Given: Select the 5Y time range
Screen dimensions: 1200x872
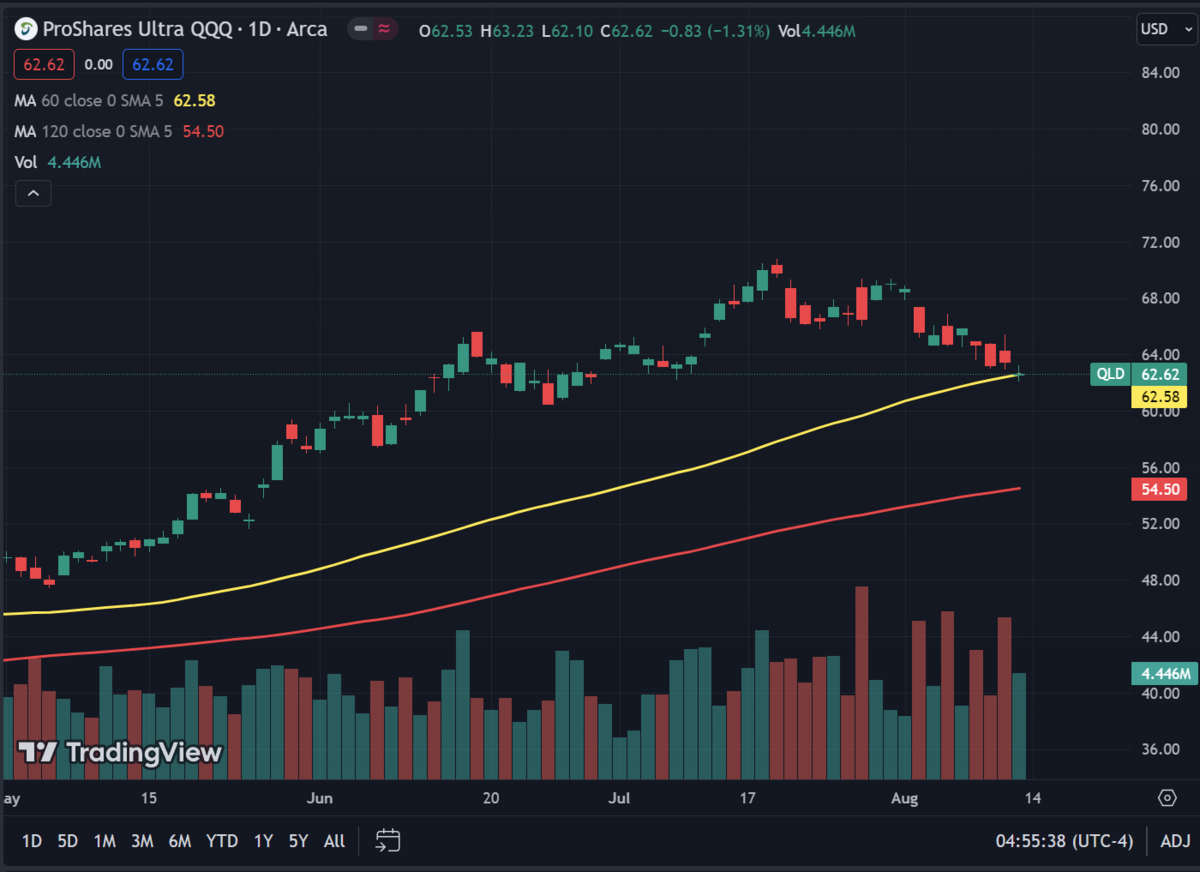Looking at the screenshot, I should (298, 841).
